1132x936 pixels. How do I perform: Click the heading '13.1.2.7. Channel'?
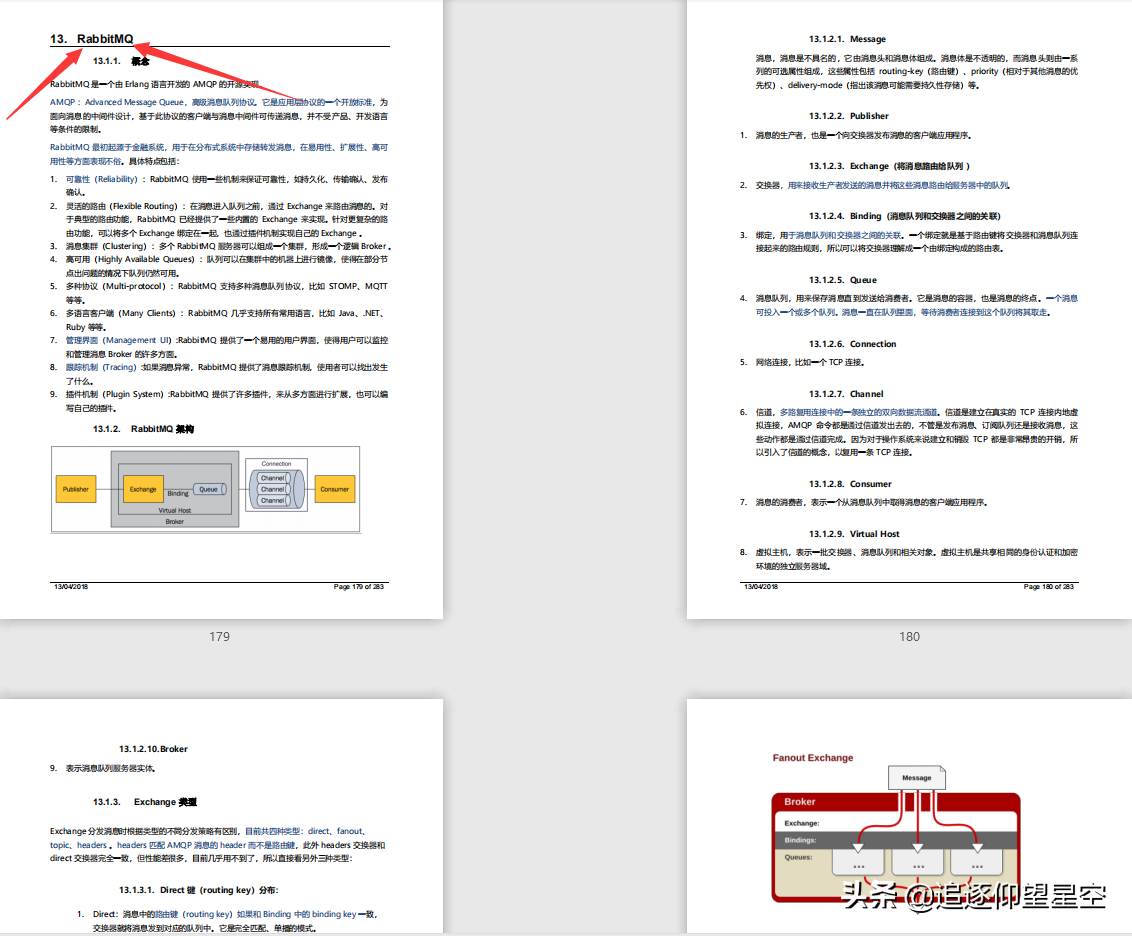pos(845,394)
